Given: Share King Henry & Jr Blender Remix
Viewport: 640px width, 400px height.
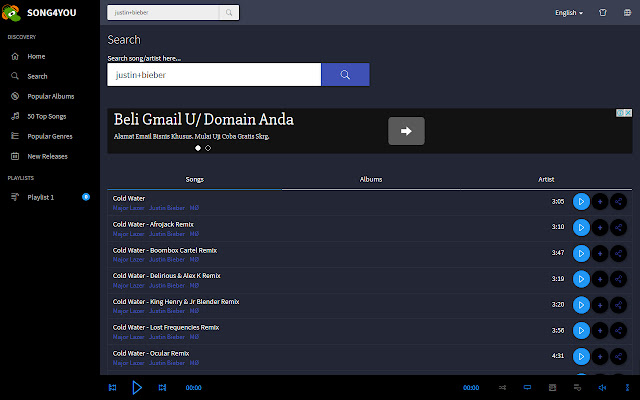Looking at the screenshot, I should (618, 305).
